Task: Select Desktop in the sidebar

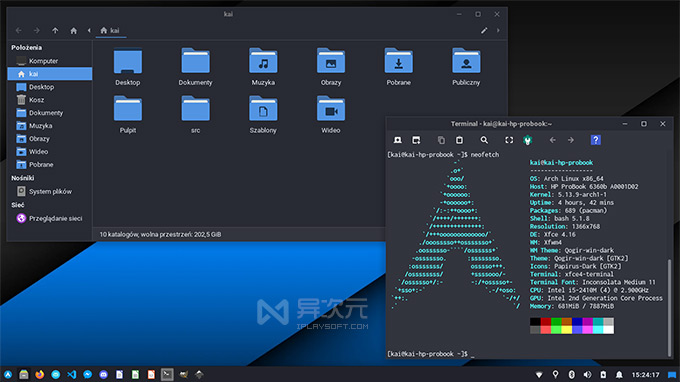Action: (x=50, y=87)
